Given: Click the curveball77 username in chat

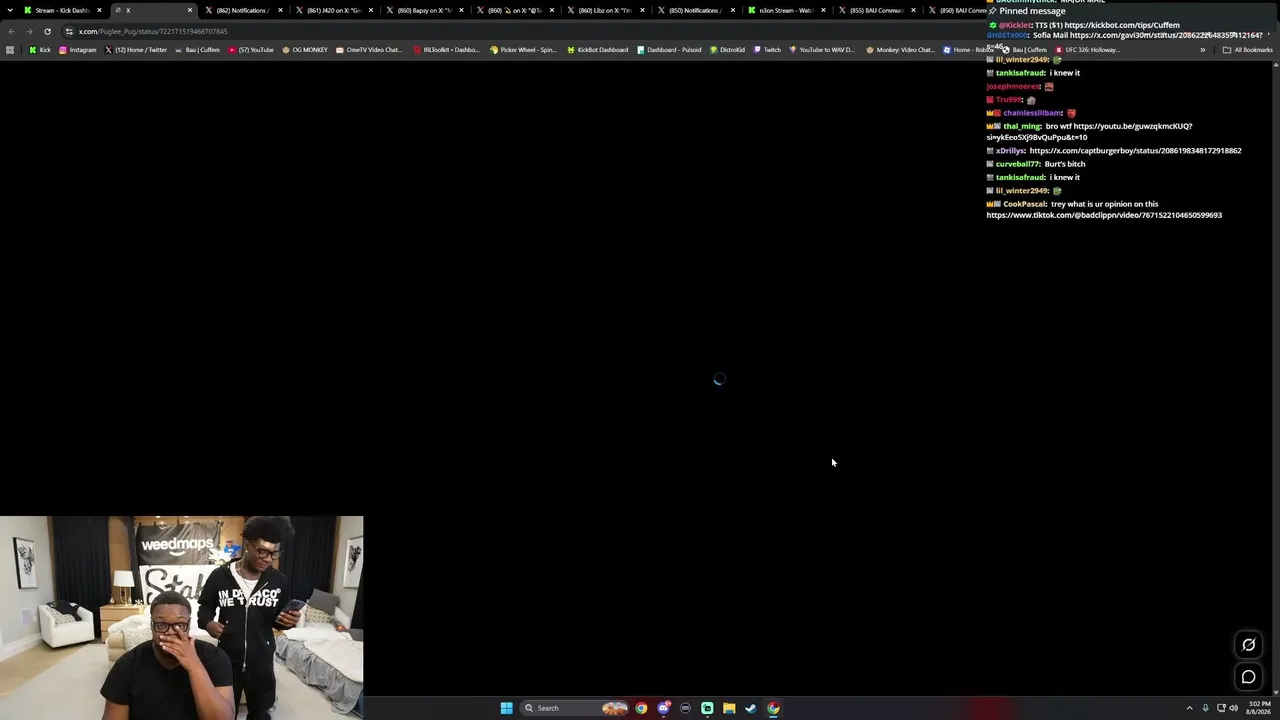Looking at the screenshot, I should point(1017,164).
